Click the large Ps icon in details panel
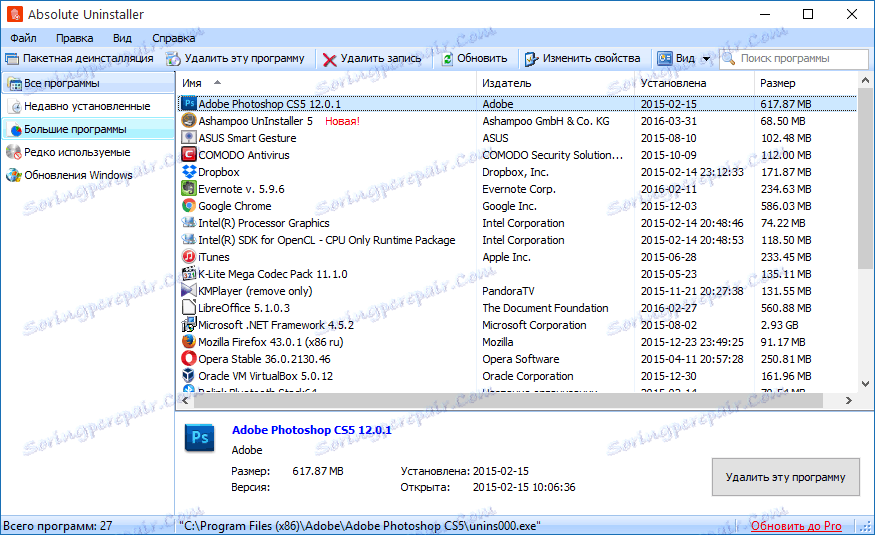 point(200,437)
